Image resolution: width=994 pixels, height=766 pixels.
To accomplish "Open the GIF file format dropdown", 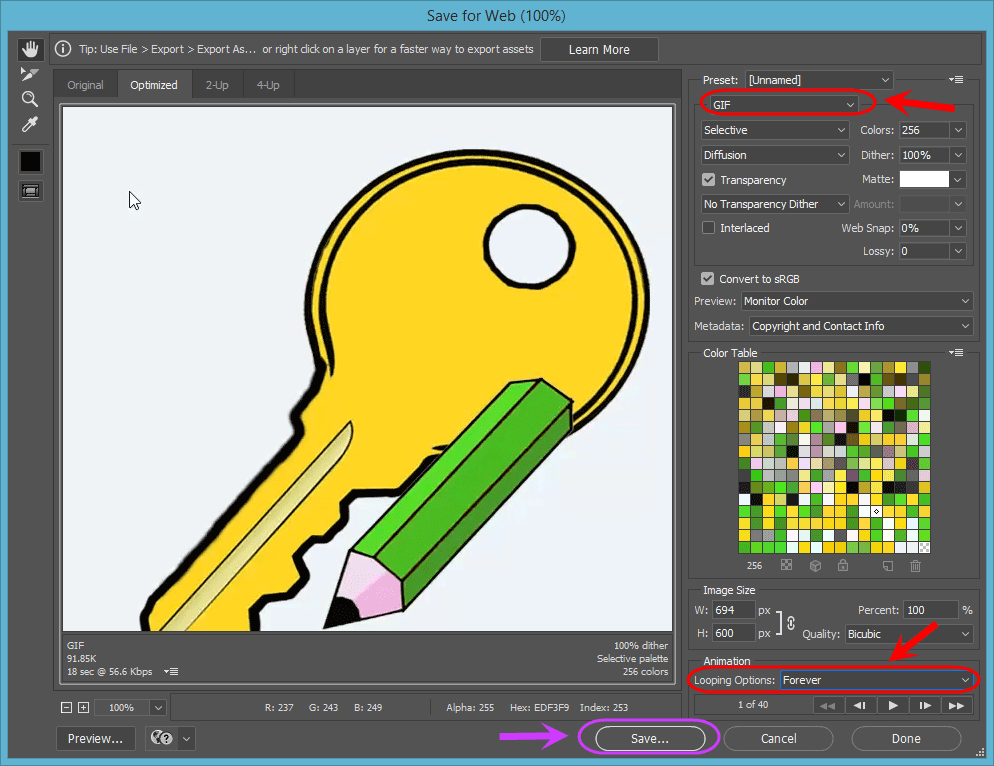I will 784,105.
